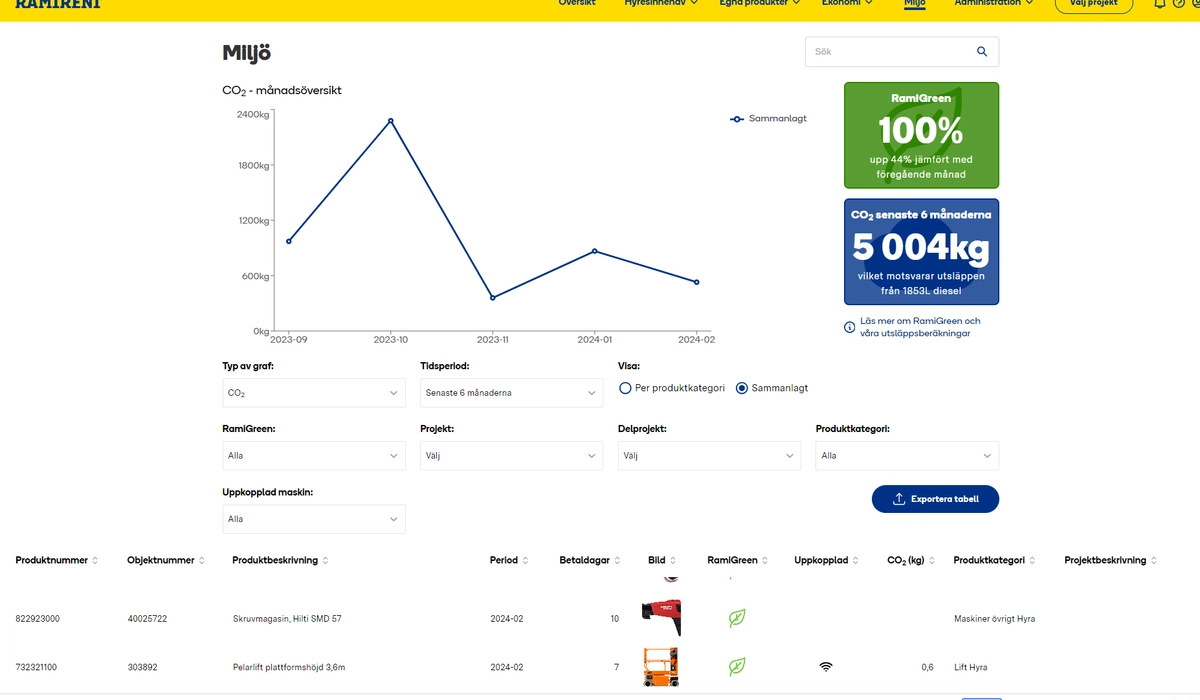Click the upload icon on Exportera tabell
The height and width of the screenshot is (700, 1200).
click(x=899, y=499)
